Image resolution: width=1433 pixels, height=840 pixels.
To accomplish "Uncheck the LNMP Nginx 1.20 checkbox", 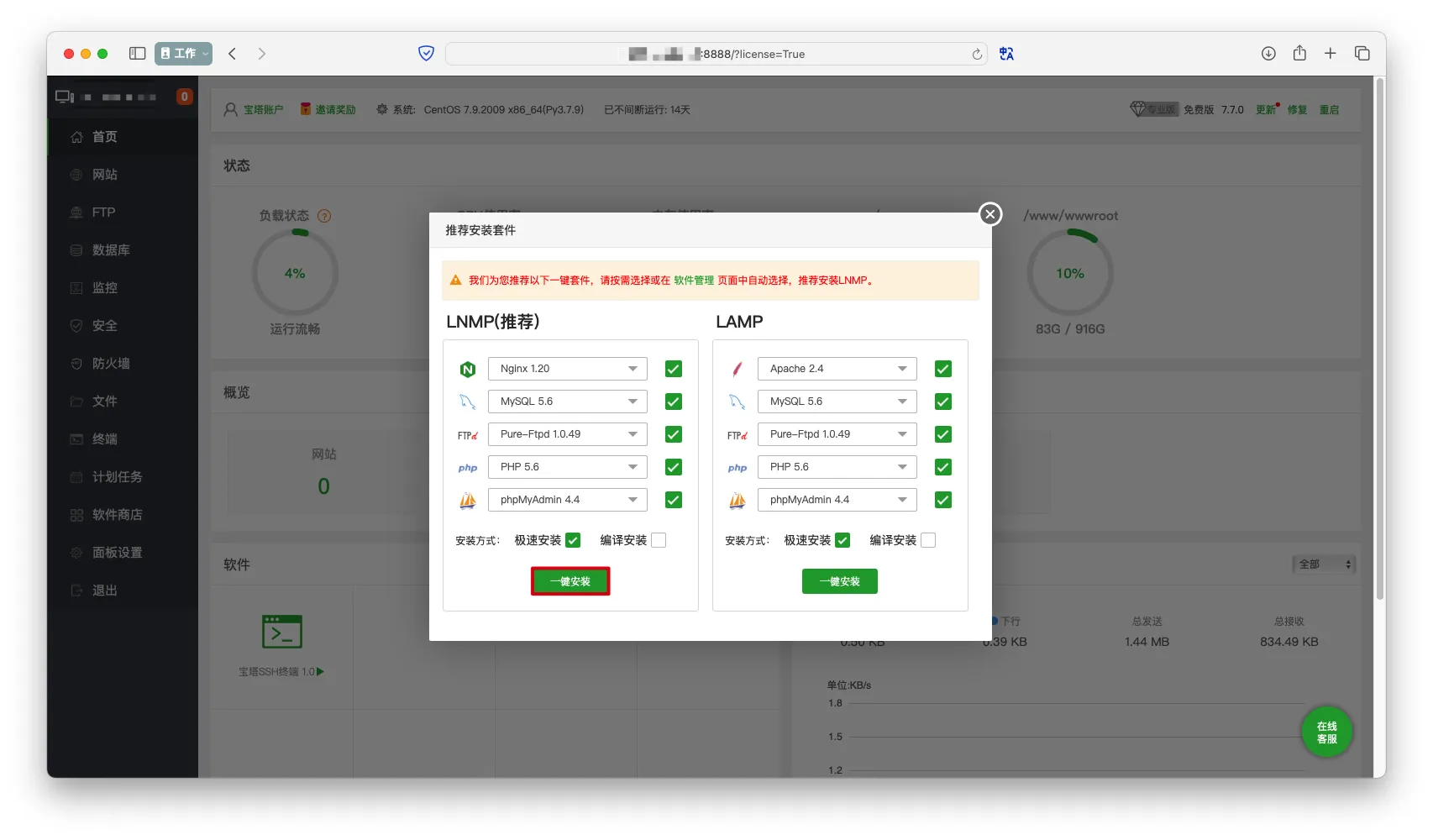I will tap(673, 369).
